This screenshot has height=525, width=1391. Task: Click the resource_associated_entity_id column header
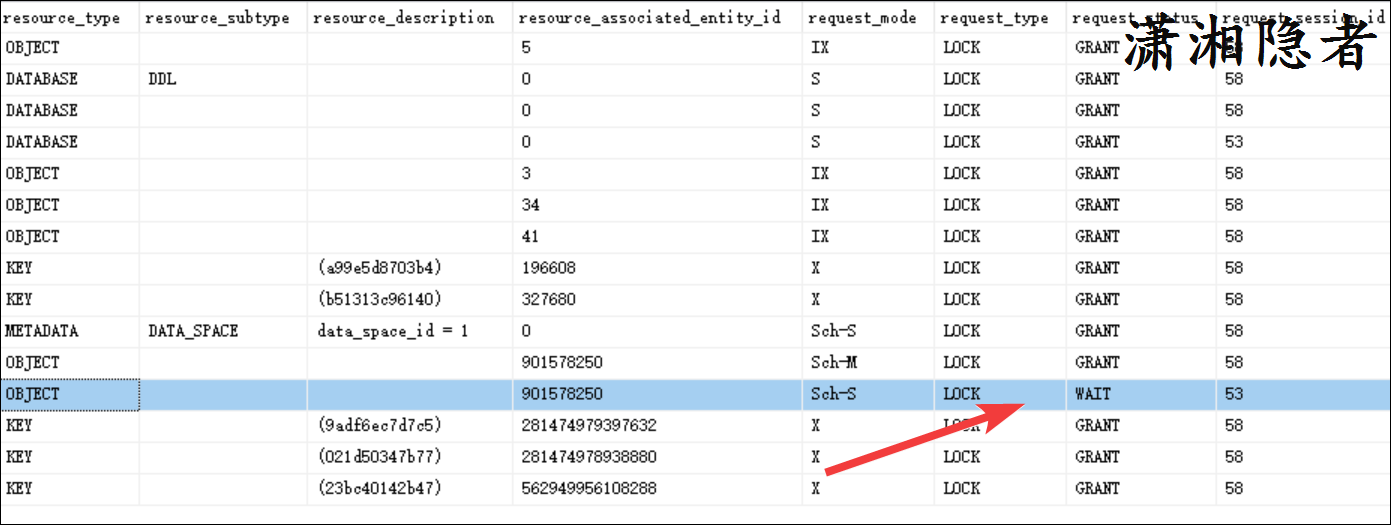tap(650, 18)
